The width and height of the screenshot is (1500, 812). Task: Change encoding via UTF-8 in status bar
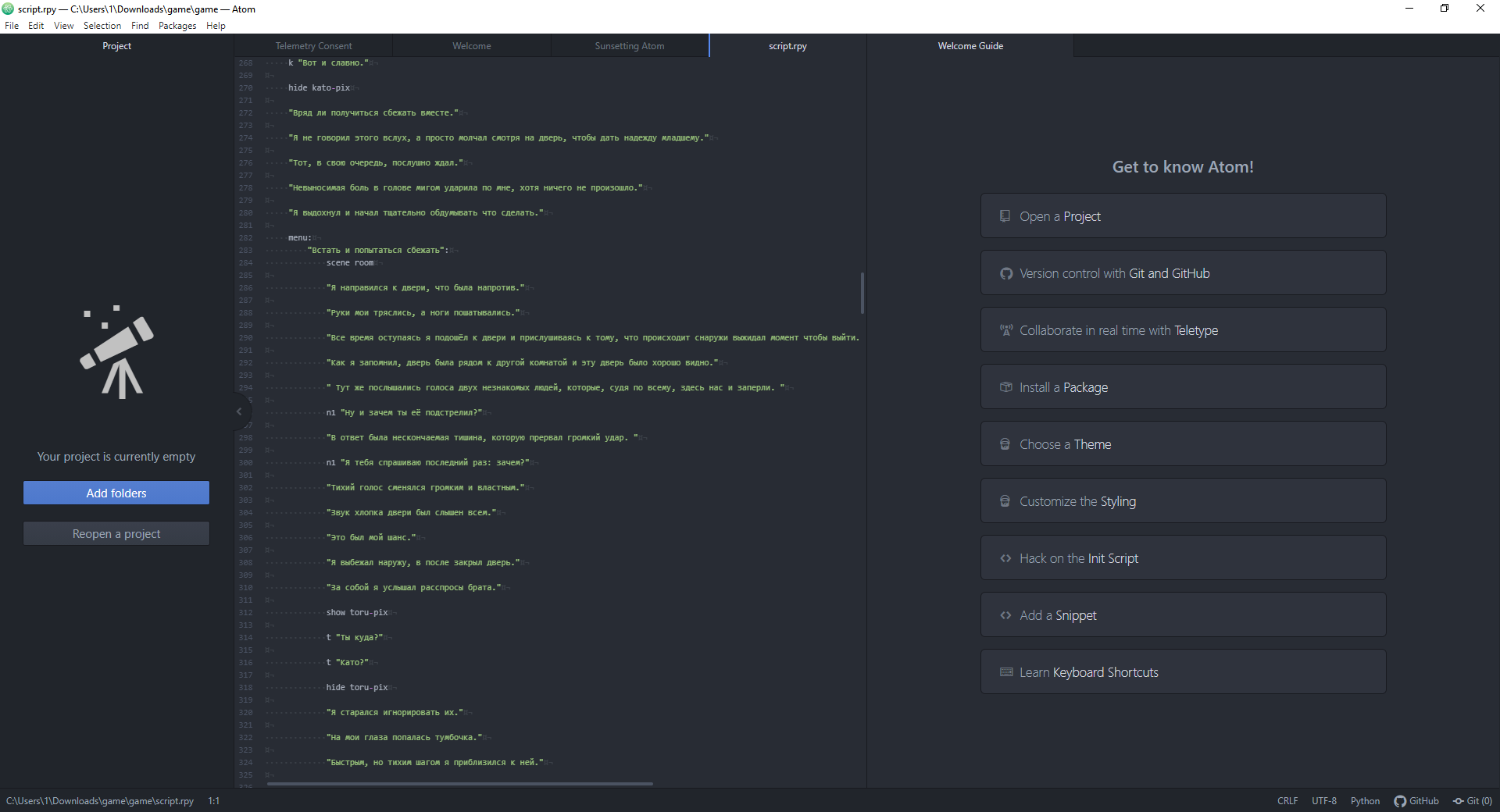1324,801
